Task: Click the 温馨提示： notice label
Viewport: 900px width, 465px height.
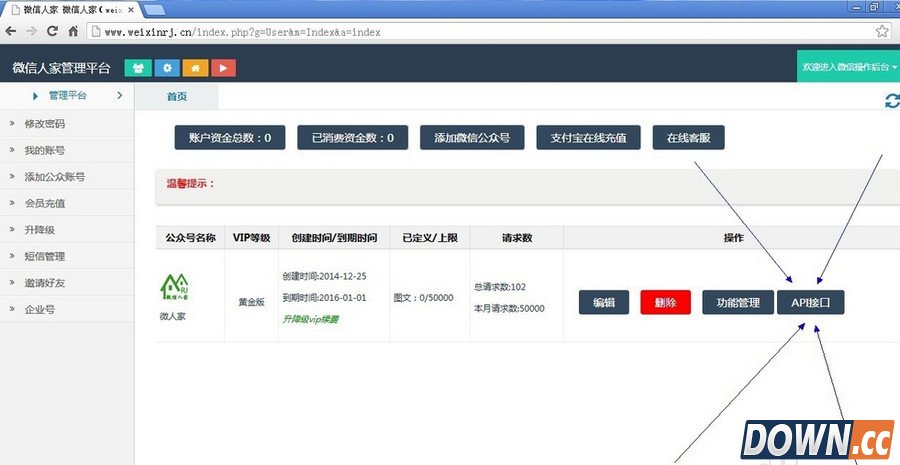Action: coord(191,184)
